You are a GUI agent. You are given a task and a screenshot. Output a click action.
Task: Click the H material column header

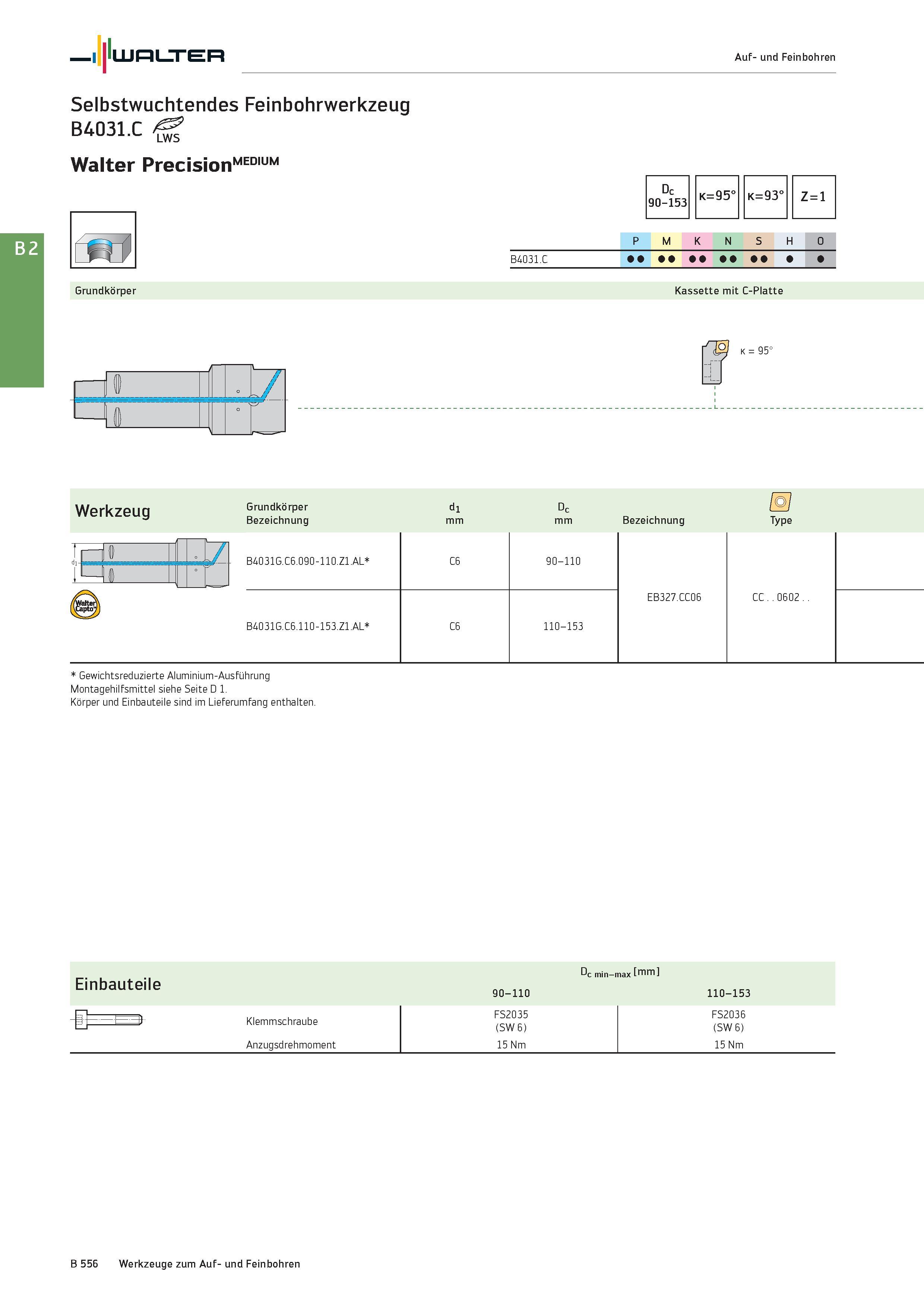tap(789, 241)
